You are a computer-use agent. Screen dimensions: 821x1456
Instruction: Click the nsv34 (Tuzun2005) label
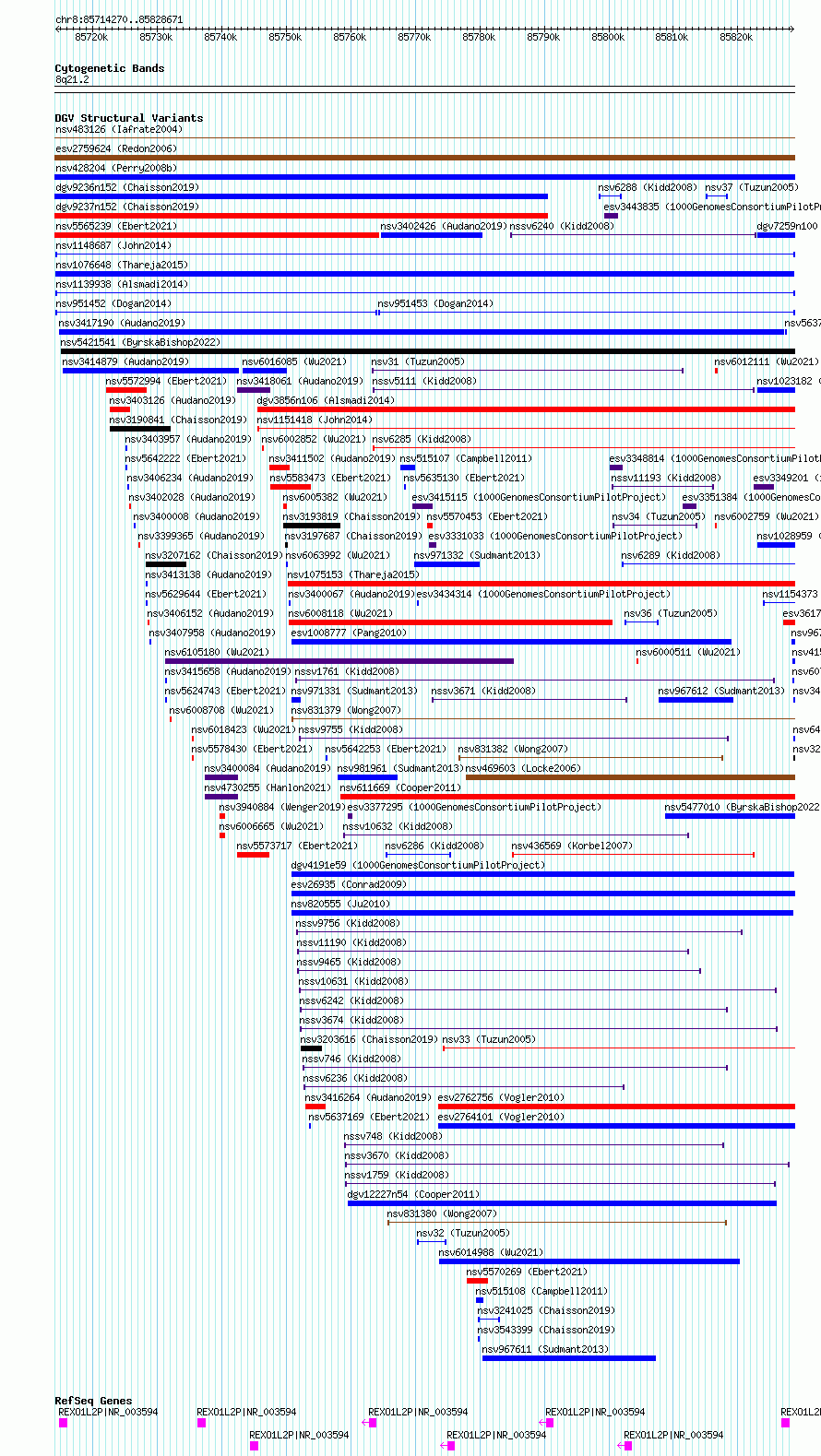(x=659, y=516)
